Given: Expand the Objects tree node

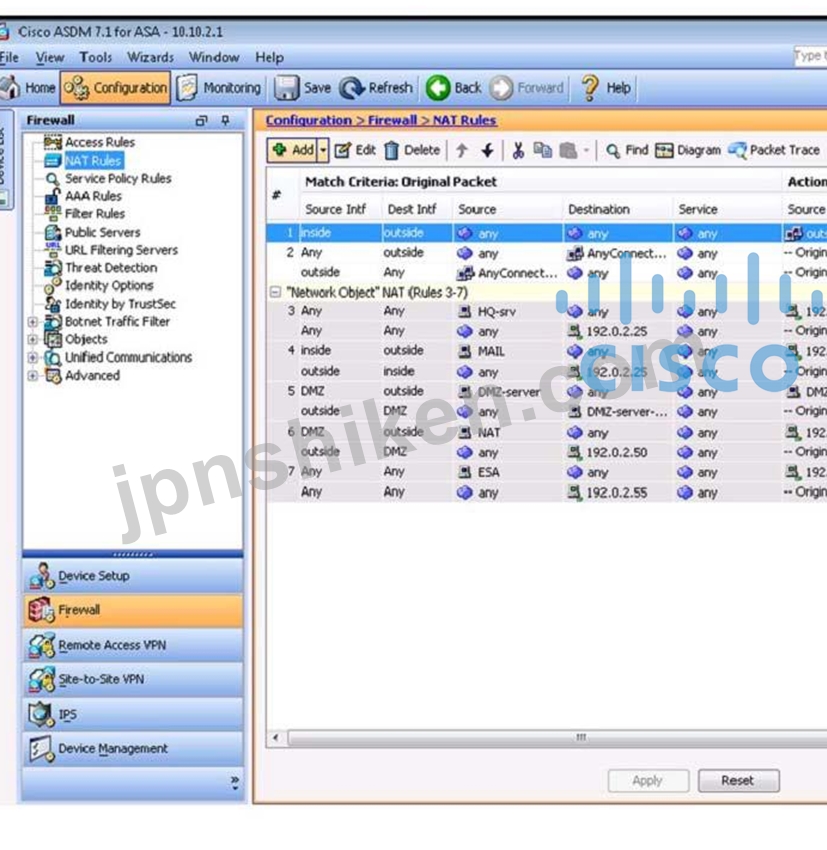Looking at the screenshot, I should pyautogui.click(x=33, y=340).
